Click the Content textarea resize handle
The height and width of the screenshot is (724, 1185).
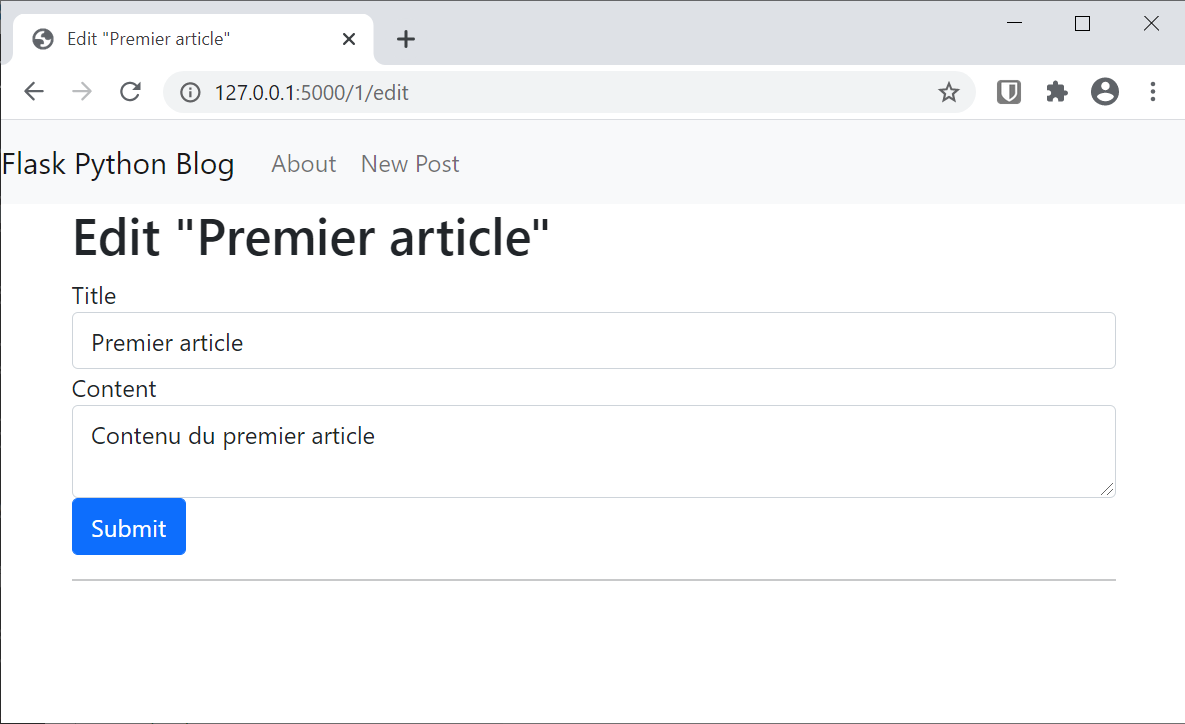1107,489
